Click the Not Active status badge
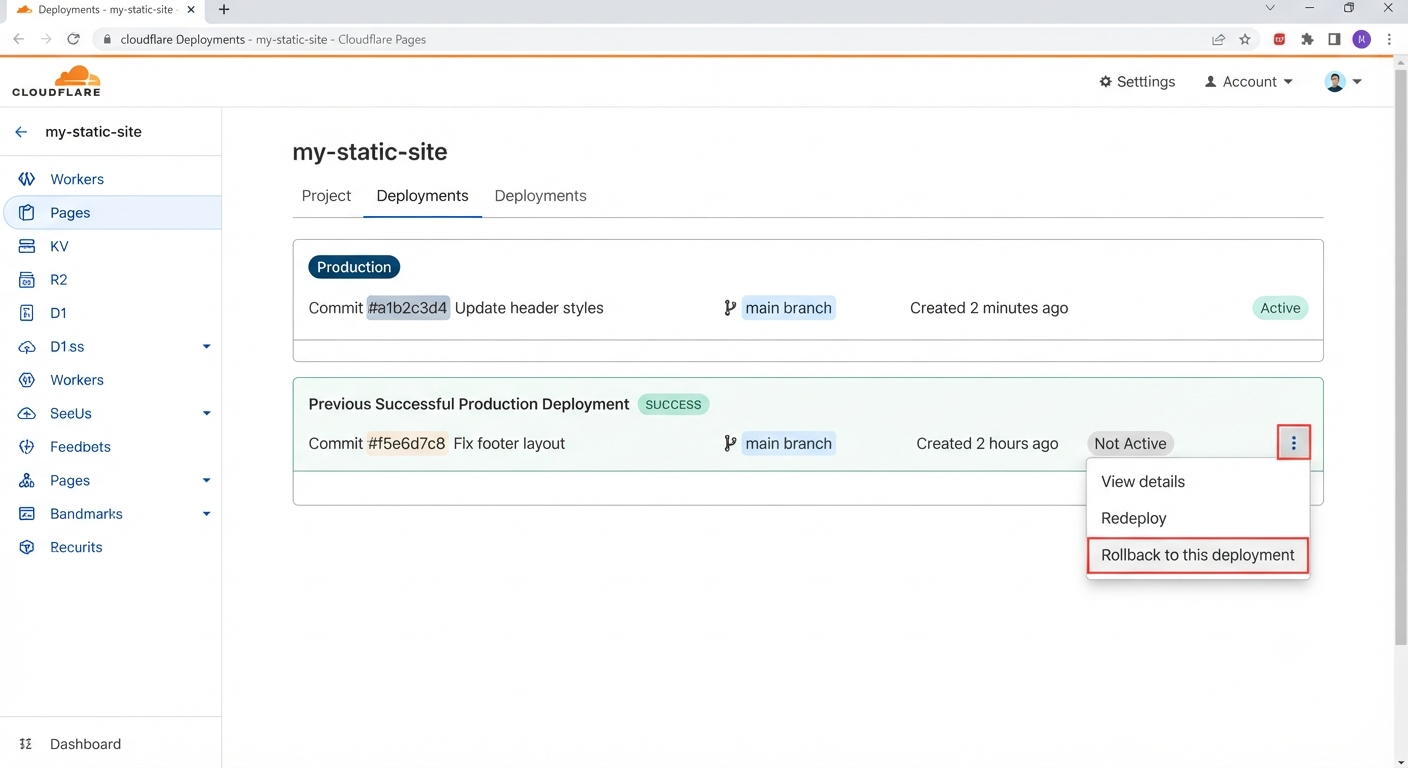 pyautogui.click(x=1130, y=444)
